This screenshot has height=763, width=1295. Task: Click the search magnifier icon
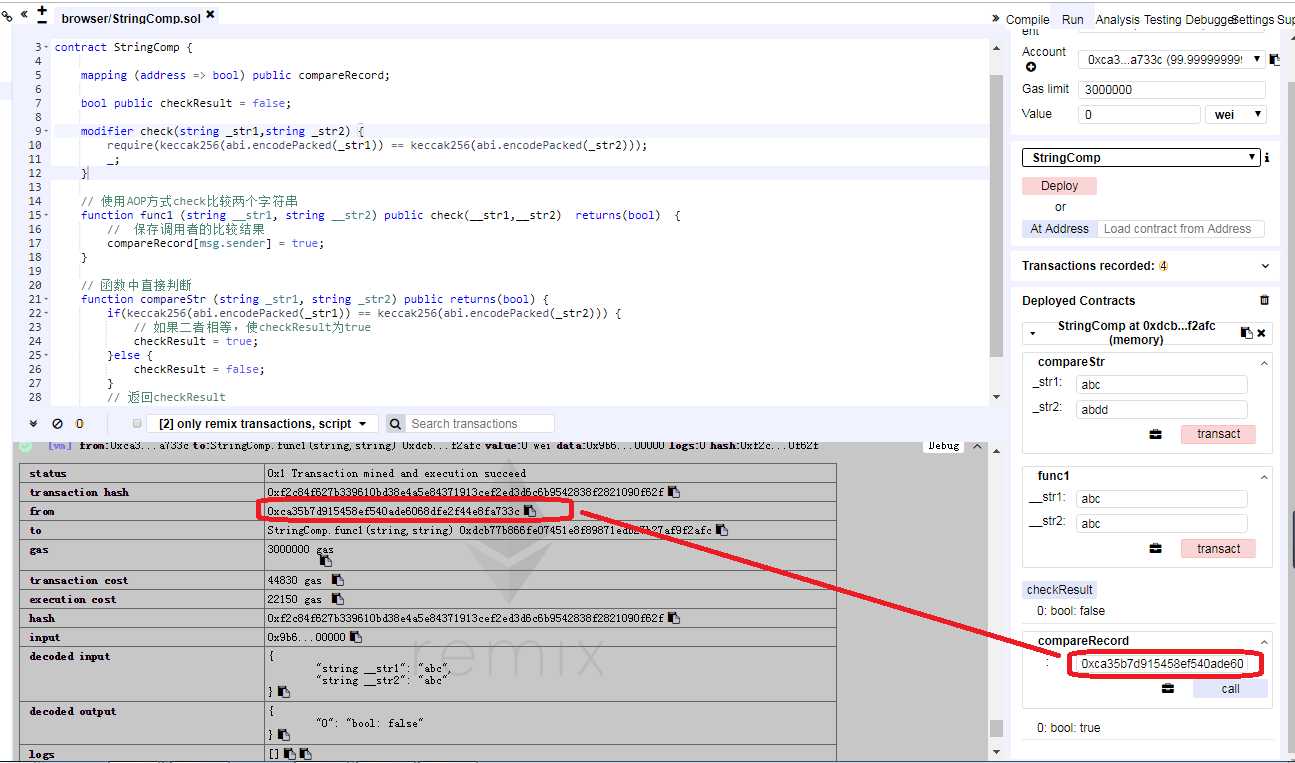[x=395, y=424]
